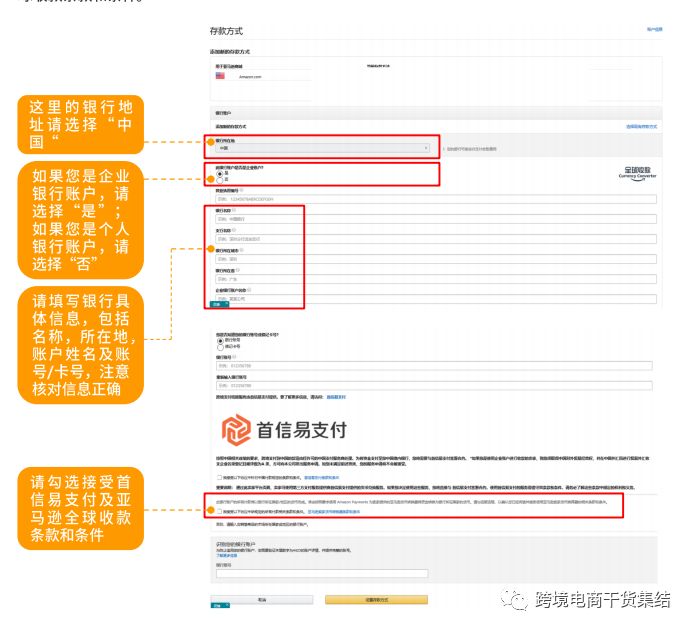693x631 pixels.
Task: Open help icon beside business license number label
Action: 242,190
